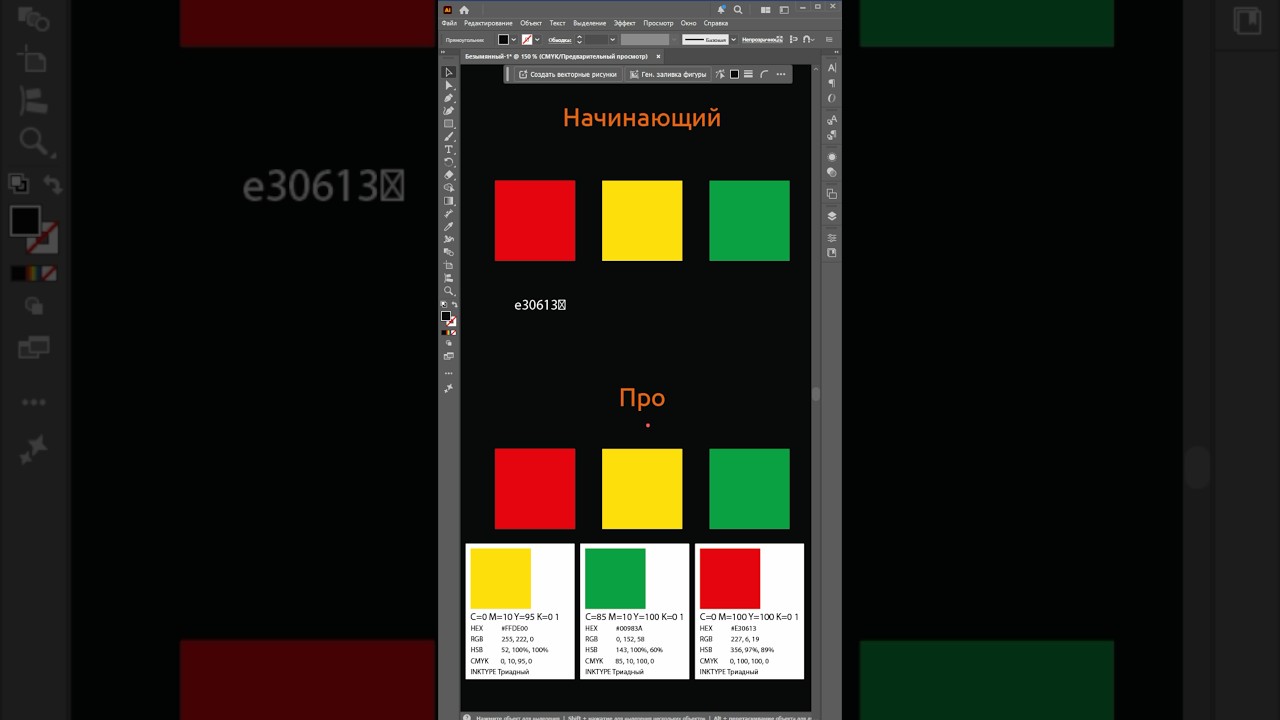Open Arrange Documents icon

click(x=766, y=10)
